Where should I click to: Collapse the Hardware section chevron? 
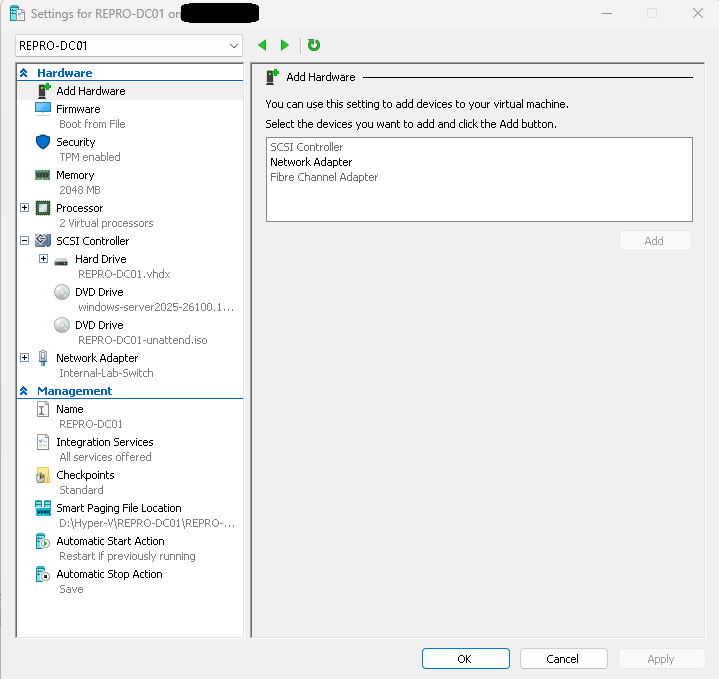[24, 73]
